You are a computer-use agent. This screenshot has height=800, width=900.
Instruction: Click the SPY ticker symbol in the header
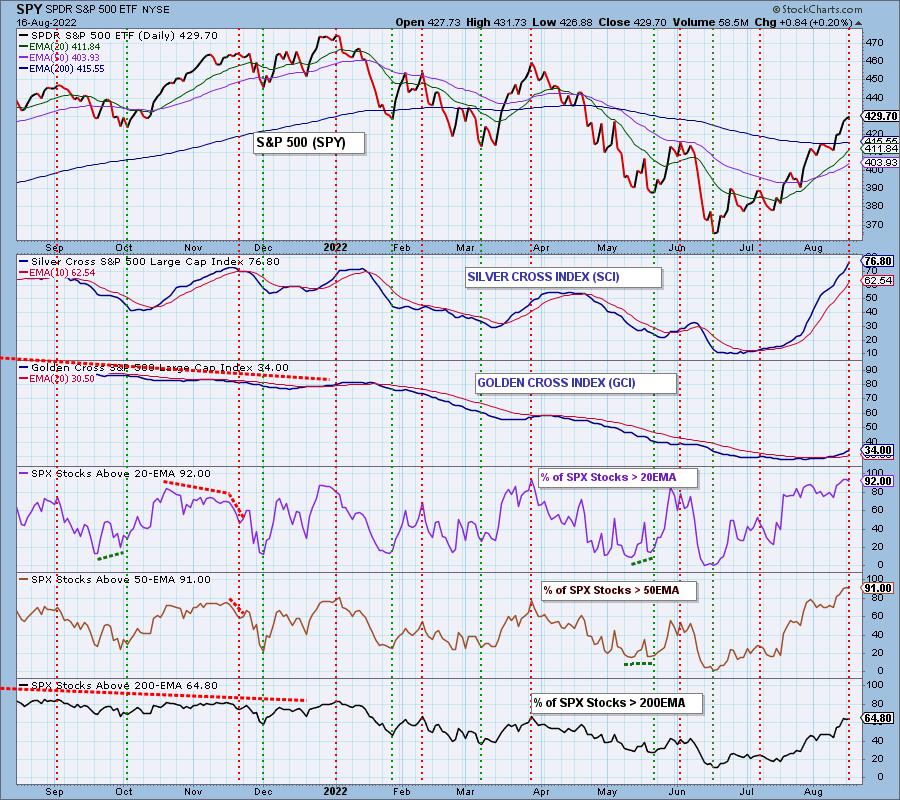point(29,9)
